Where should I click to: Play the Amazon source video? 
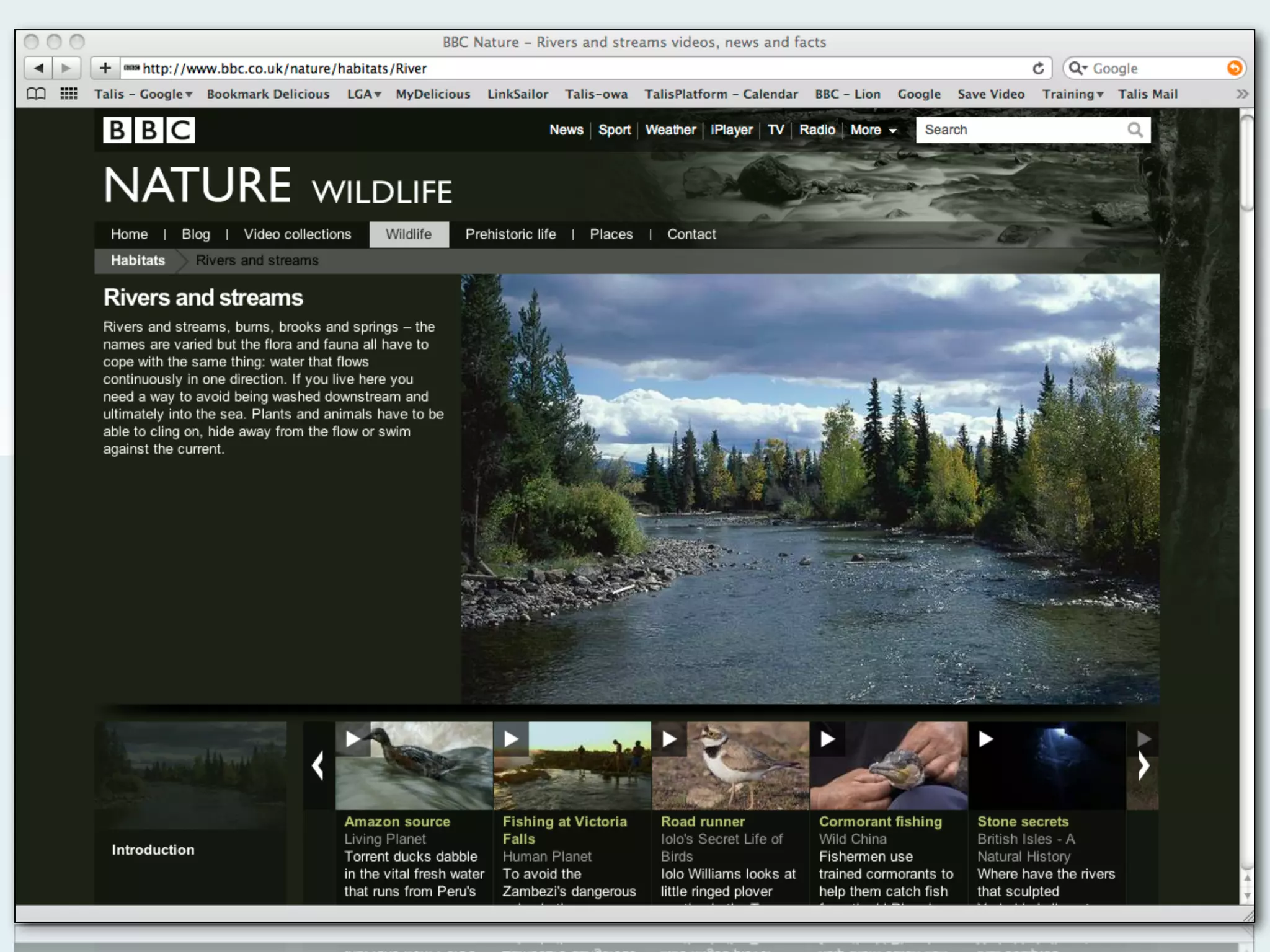[353, 739]
